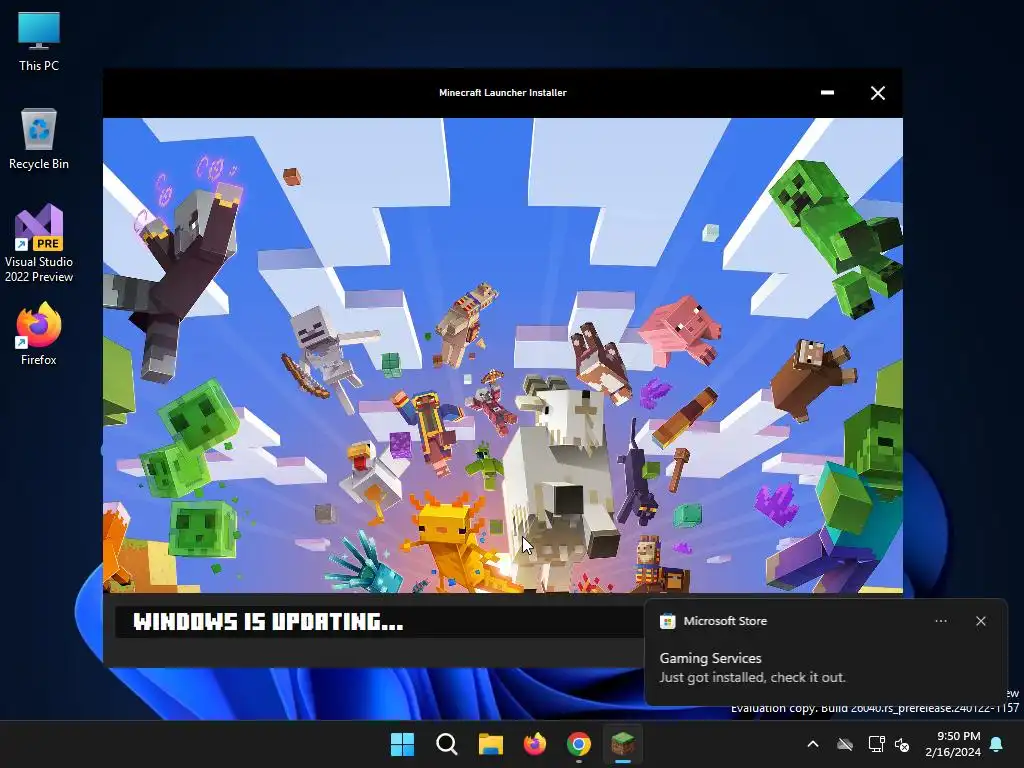Image resolution: width=1024 pixels, height=768 pixels.
Task: Click Gaming Services notification title
Action: pos(711,658)
